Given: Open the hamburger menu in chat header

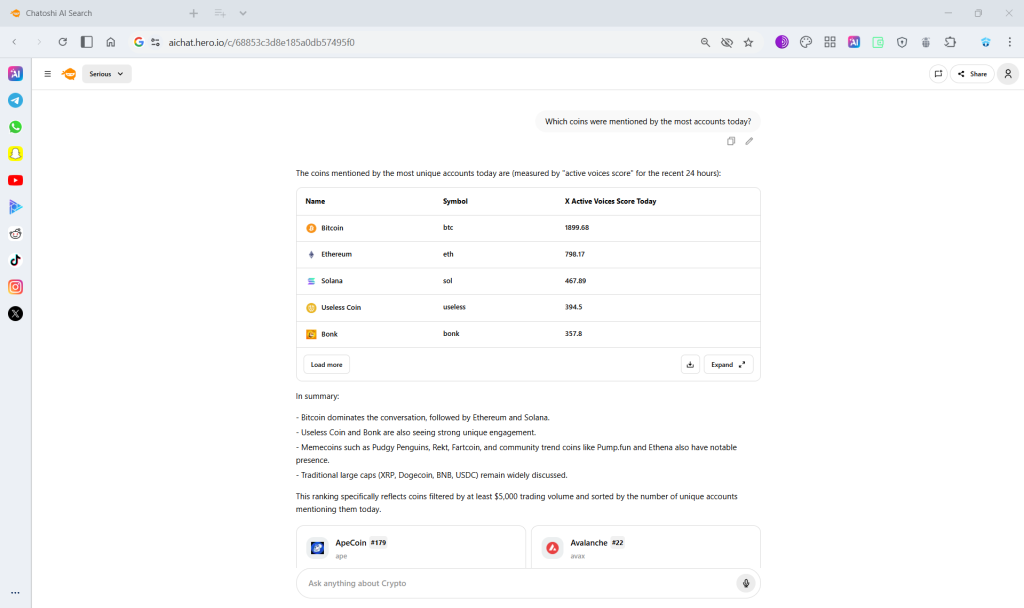Looking at the screenshot, I should 47,74.
